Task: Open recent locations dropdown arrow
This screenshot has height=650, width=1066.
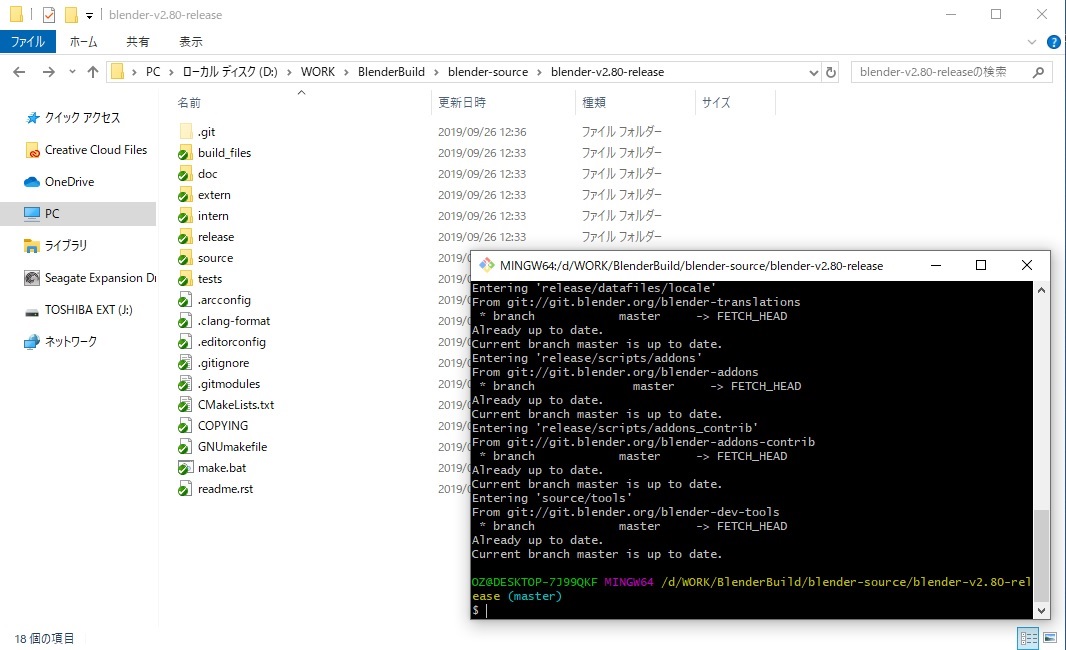Action: [72, 72]
